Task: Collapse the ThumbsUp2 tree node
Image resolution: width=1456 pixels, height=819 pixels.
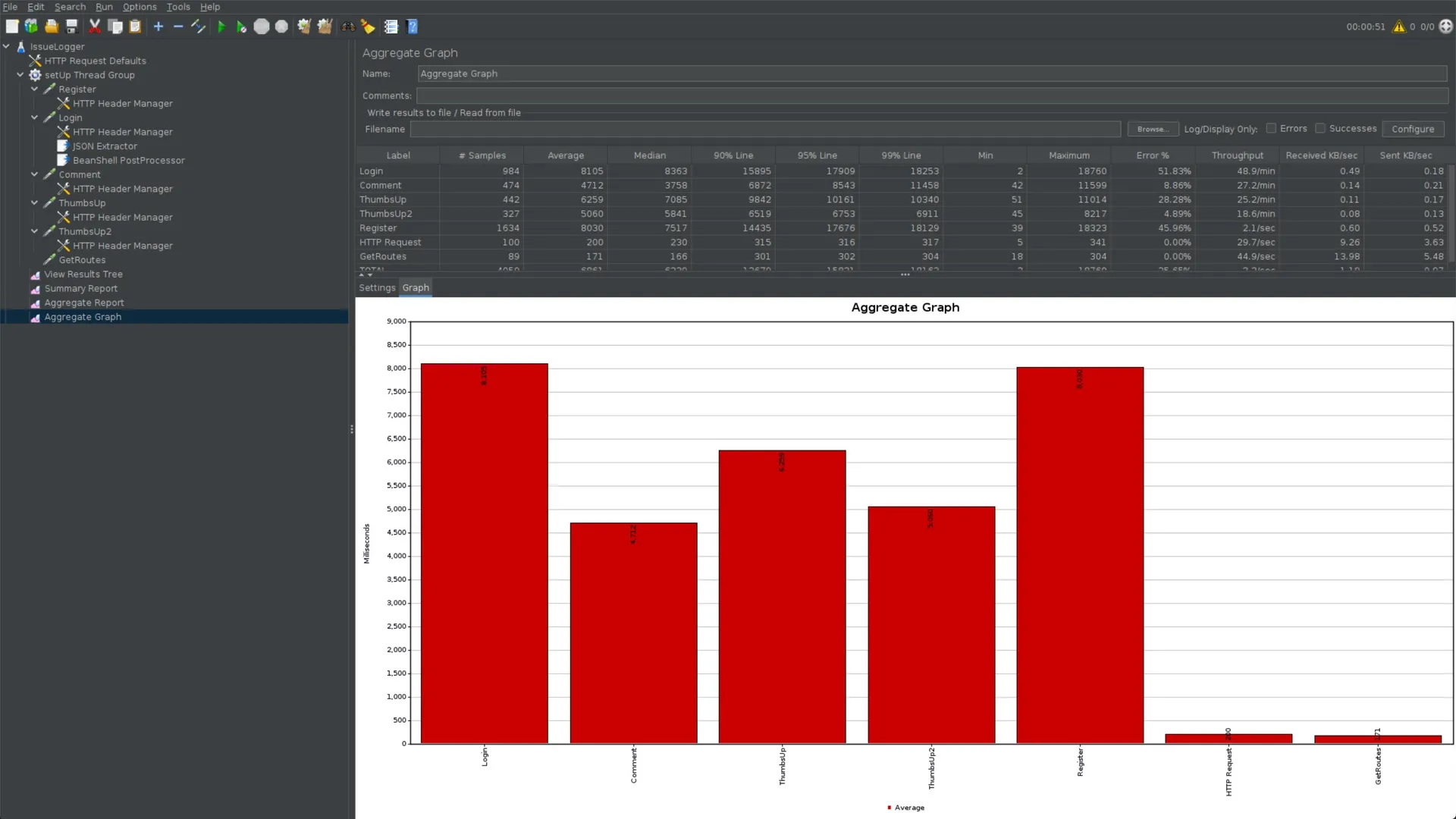Action: (x=35, y=231)
